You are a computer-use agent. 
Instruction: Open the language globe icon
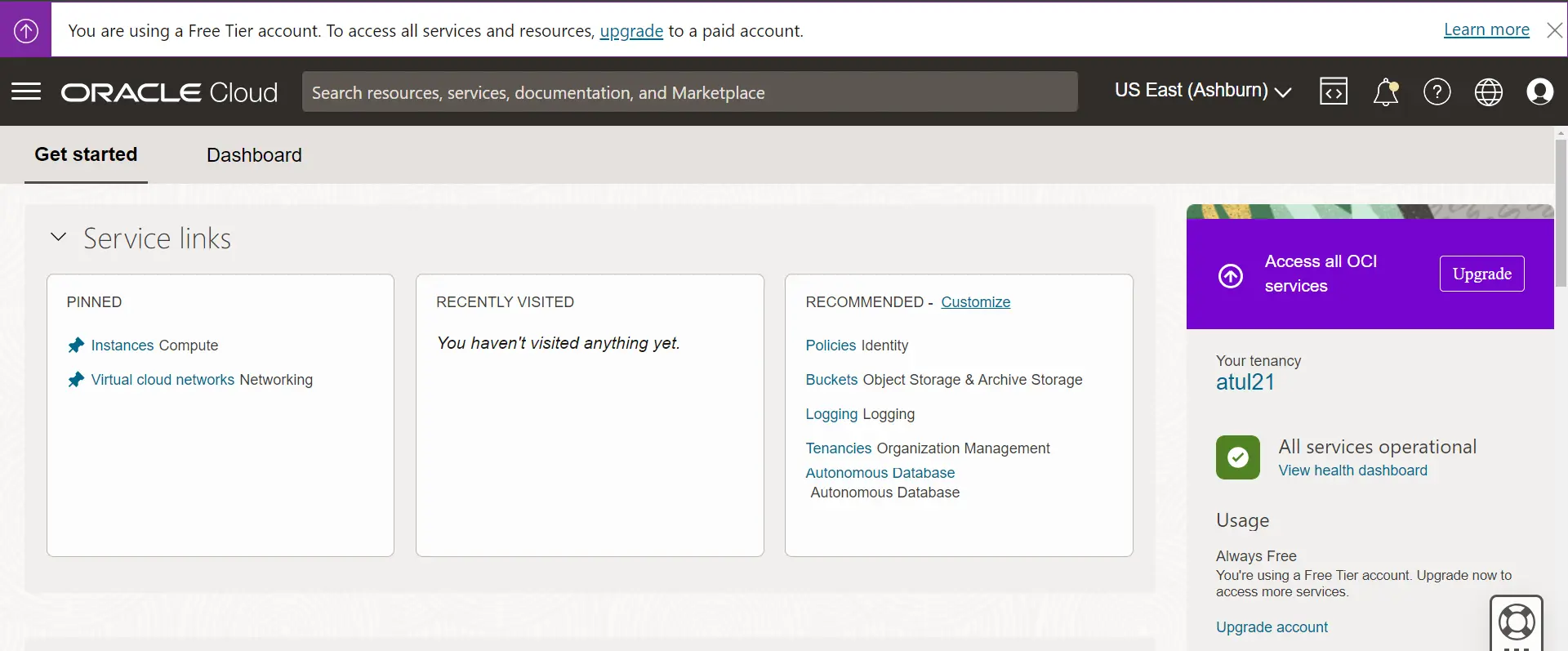point(1488,91)
